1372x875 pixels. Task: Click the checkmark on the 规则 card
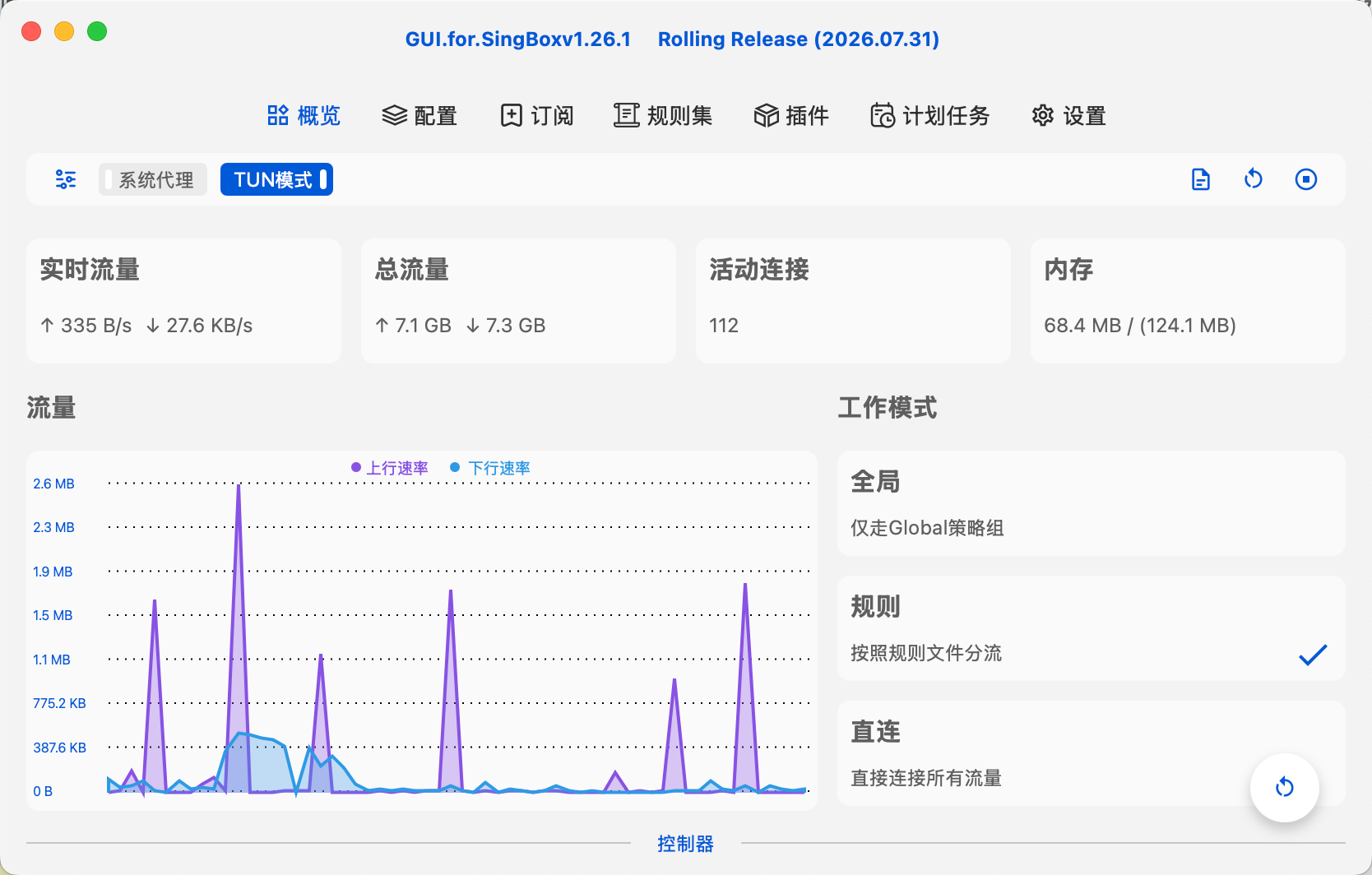[1313, 655]
